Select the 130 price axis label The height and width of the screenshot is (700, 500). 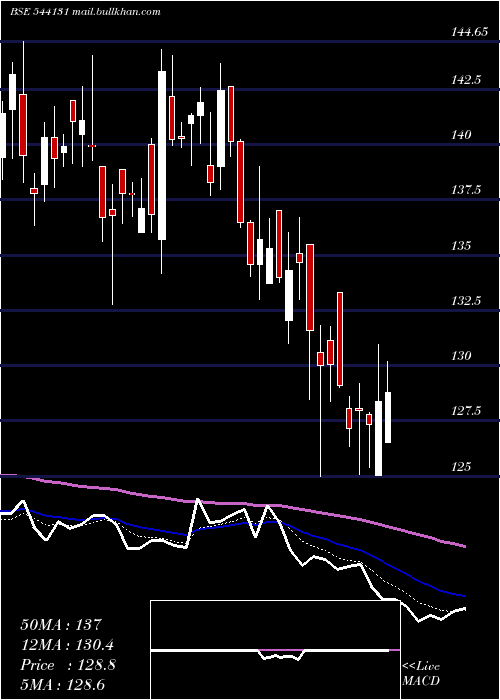tap(461, 356)
